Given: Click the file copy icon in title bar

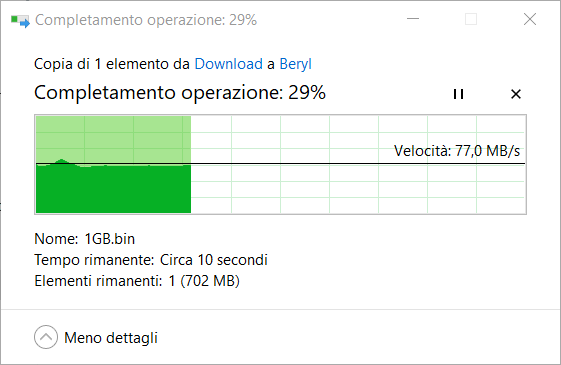Looking at the screenshot, I should pos(20,20).
